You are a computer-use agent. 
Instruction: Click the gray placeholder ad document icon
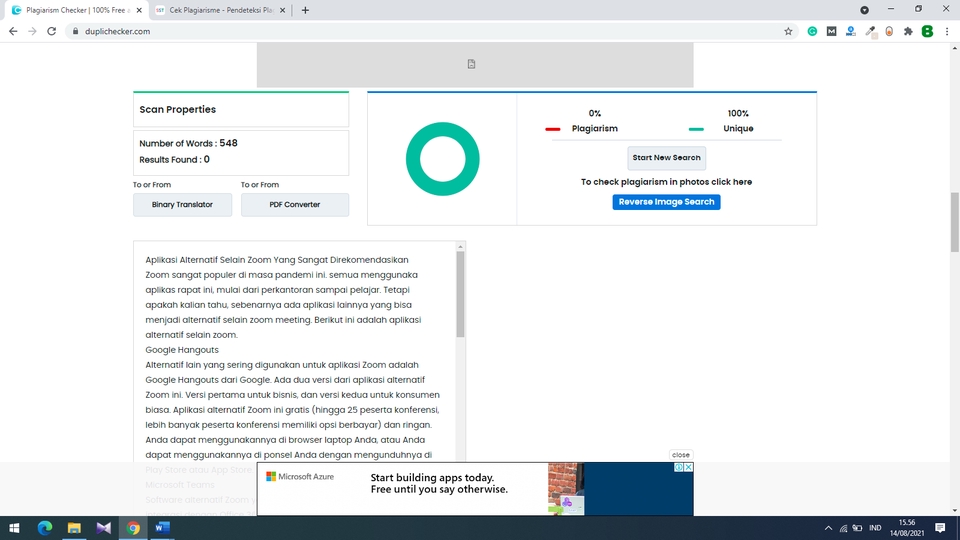point(471,64)
